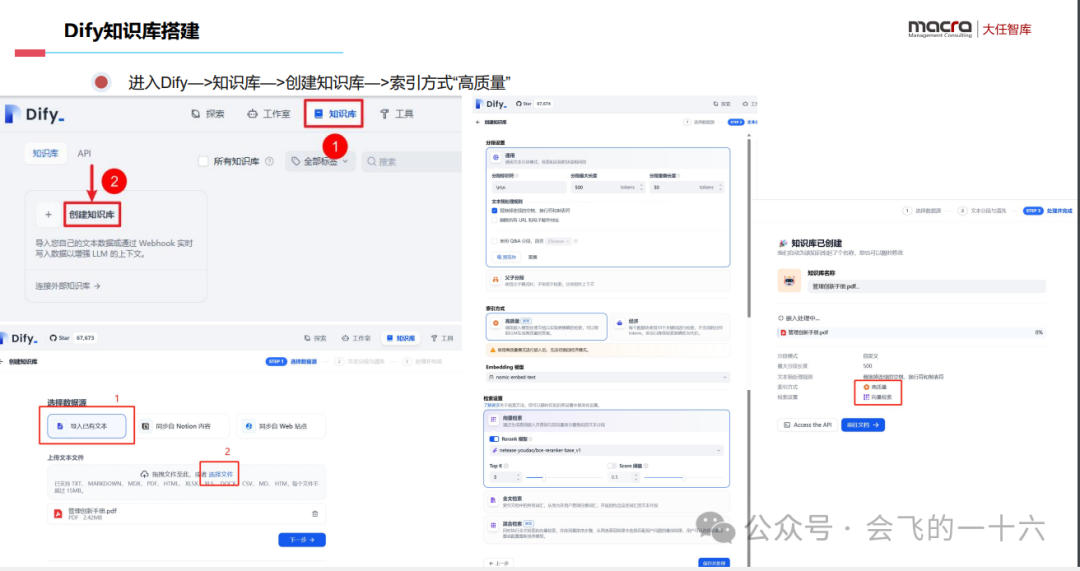Image resolution: width=1080 pixels, height=571 pixels.
Task: Click the plus icon beside 创建知识库
Action: [48, 215]
